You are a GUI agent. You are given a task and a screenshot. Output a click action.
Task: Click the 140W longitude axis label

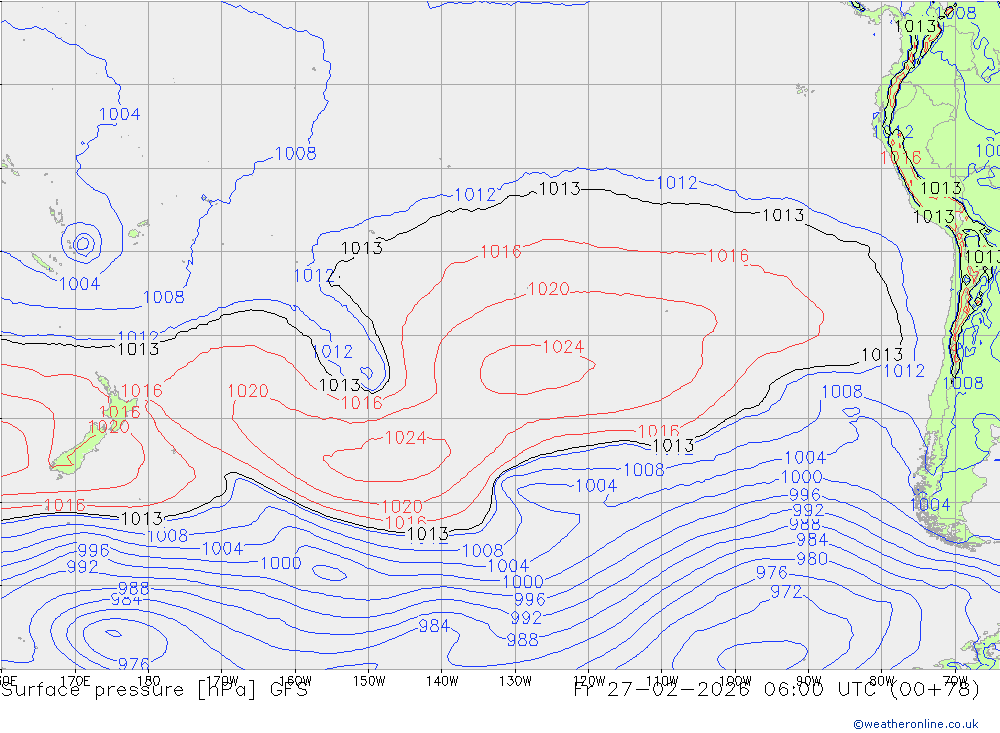[x=442, y=681]
